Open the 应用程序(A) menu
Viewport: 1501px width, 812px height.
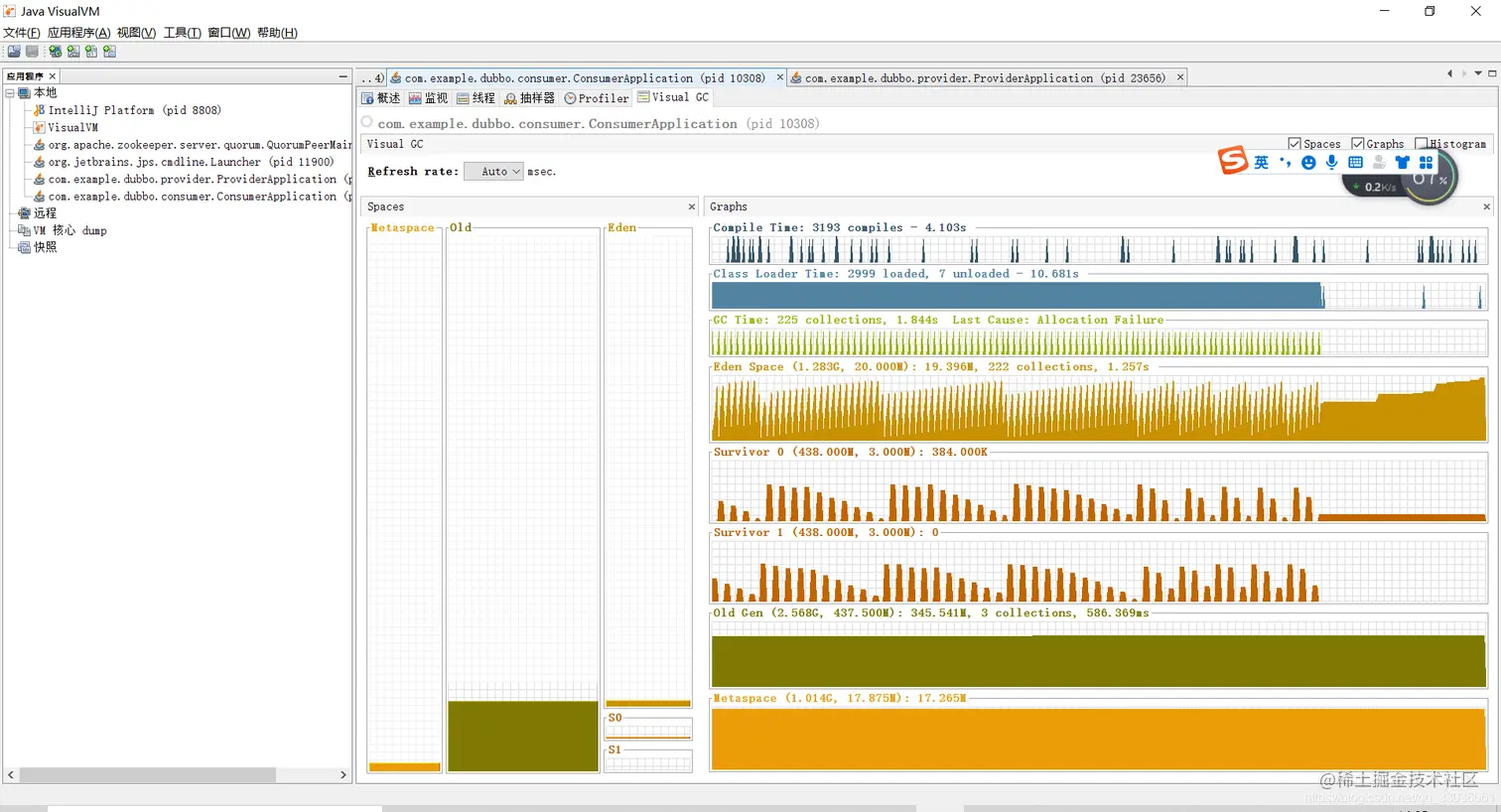[x=79, y=33]
